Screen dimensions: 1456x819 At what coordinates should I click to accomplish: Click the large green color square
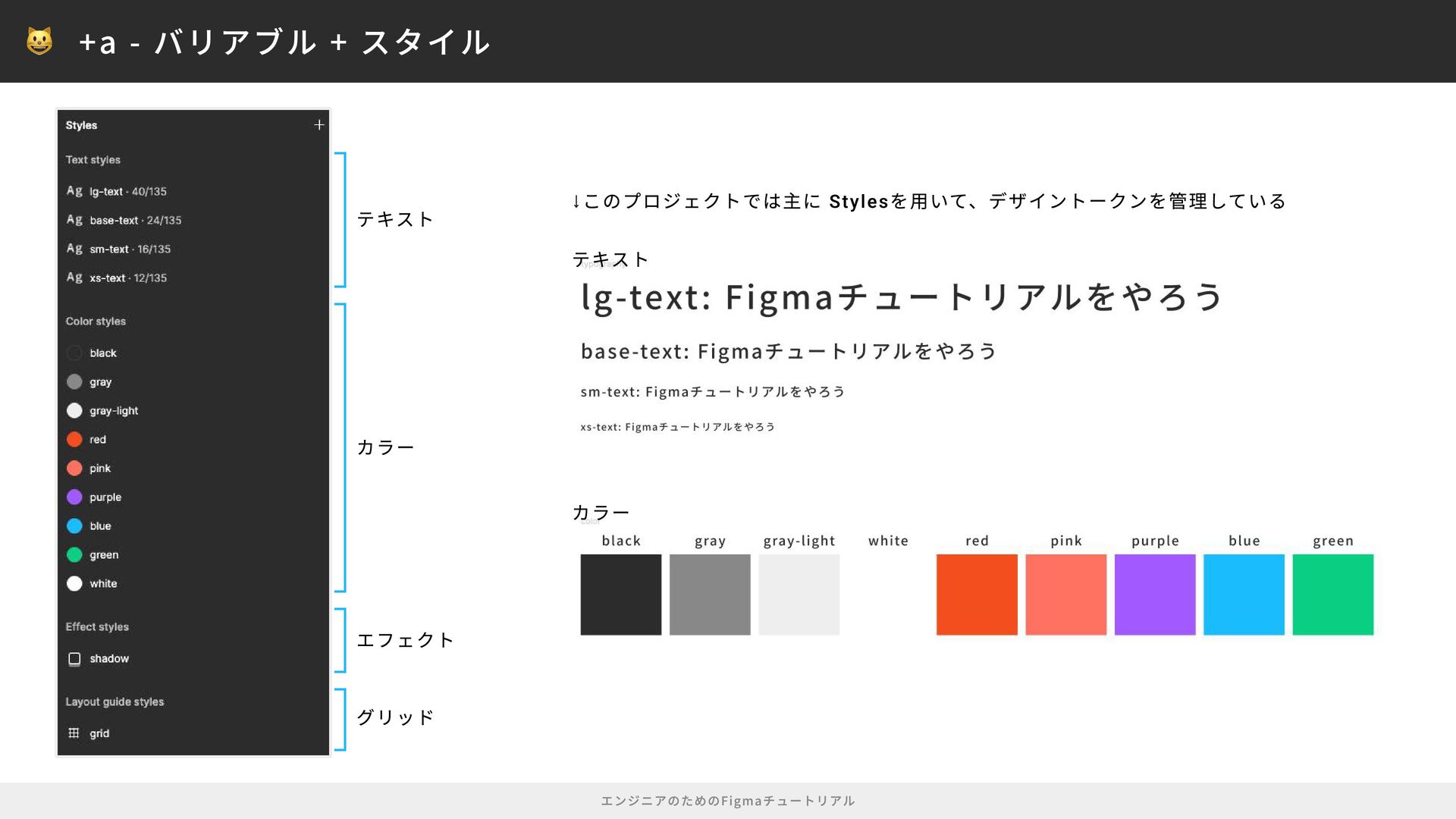click(1333, 595)
